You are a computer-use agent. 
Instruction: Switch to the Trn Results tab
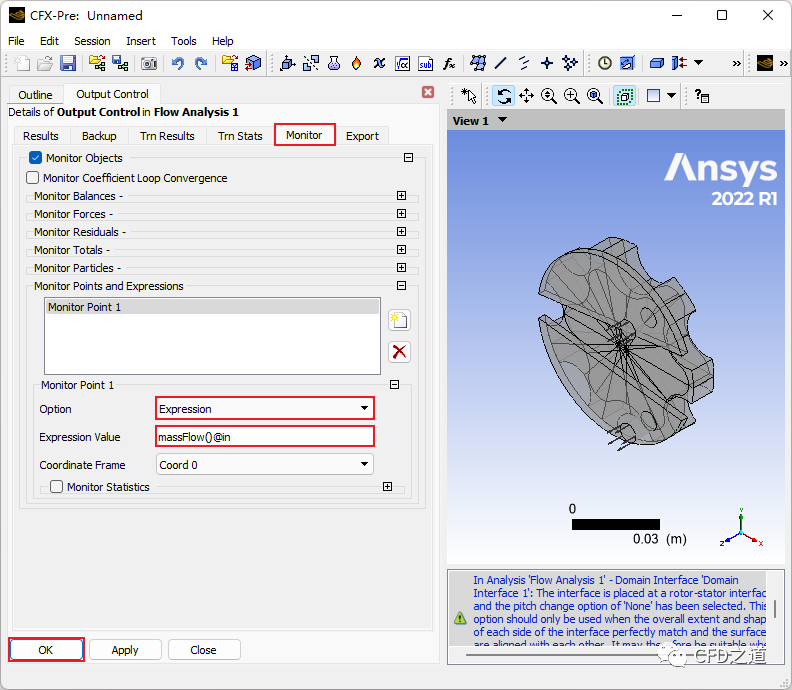[167, 136]
